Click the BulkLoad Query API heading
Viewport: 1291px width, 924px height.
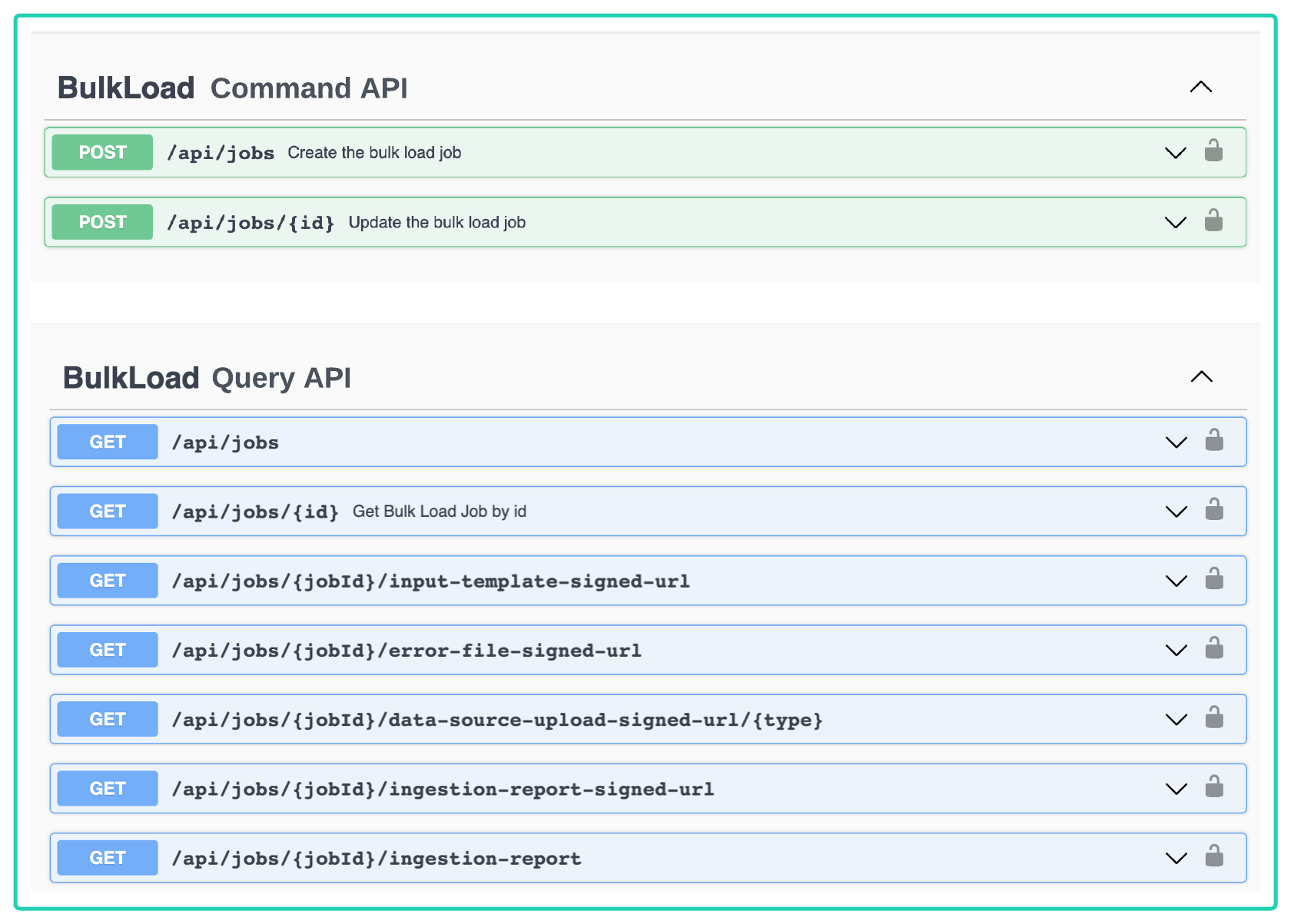tap(207, 378)
